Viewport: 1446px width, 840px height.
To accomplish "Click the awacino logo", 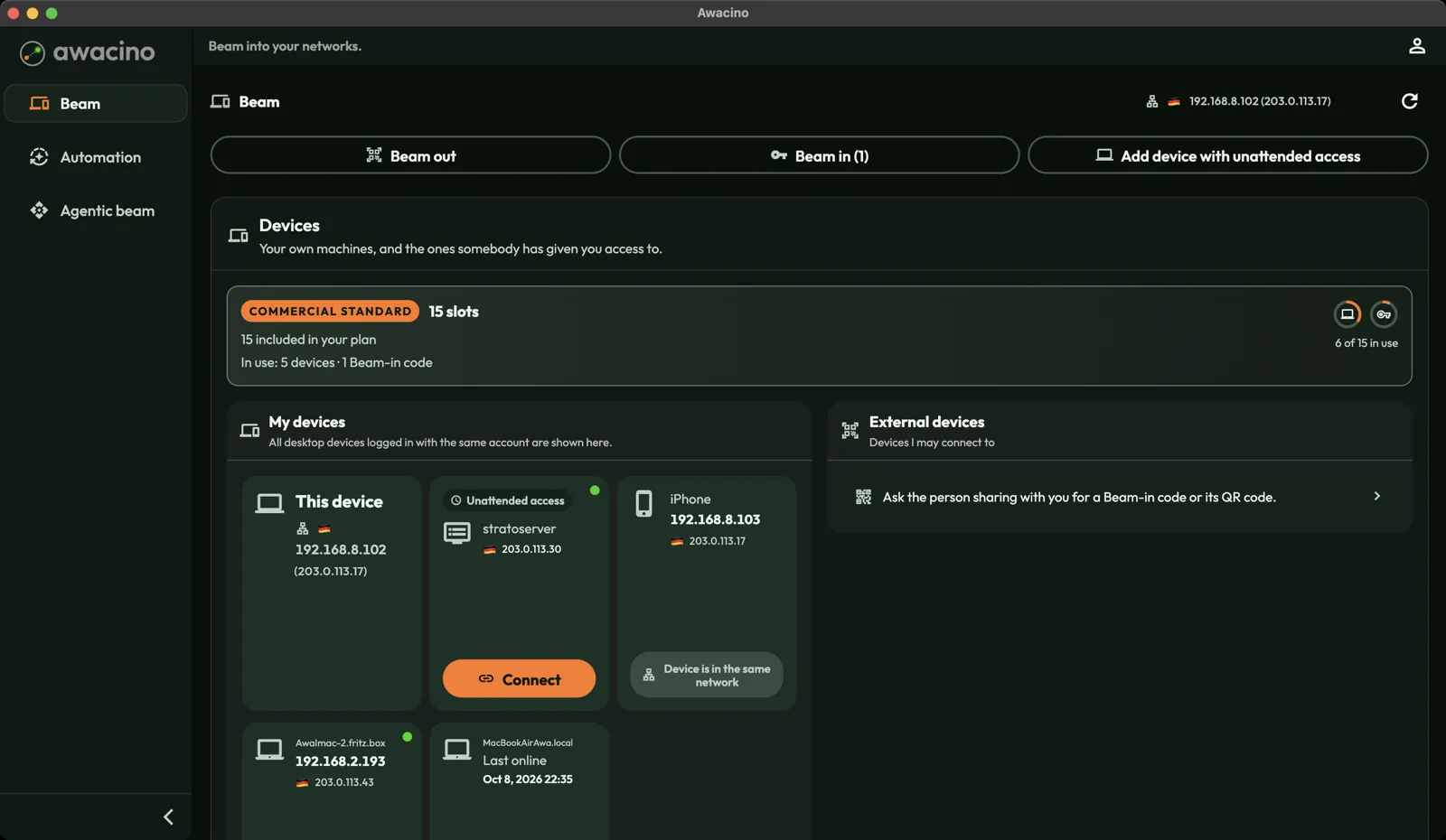I will click(x=88, y=52).
